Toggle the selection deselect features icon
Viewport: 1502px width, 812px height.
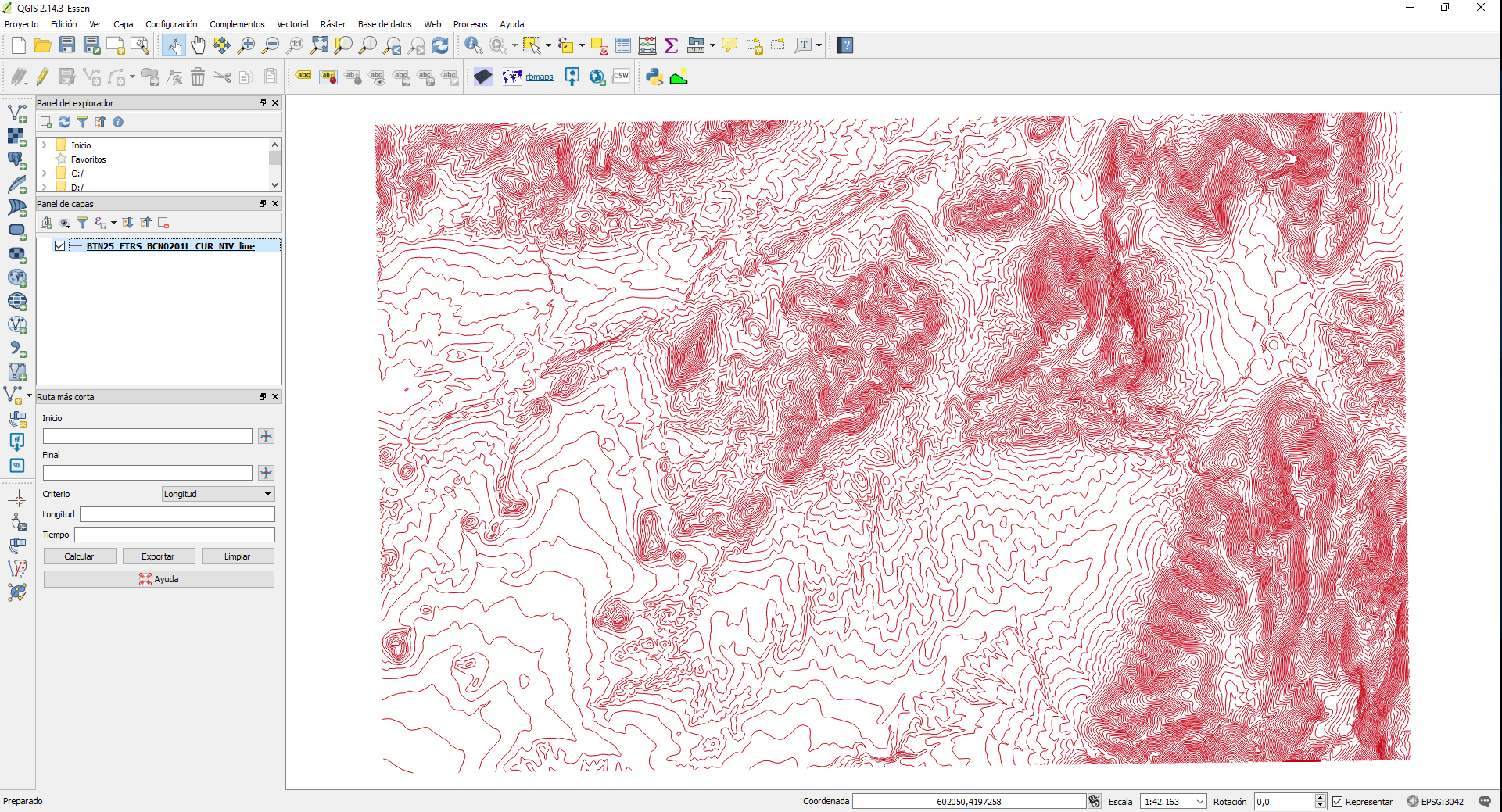[x=599, y=45]
